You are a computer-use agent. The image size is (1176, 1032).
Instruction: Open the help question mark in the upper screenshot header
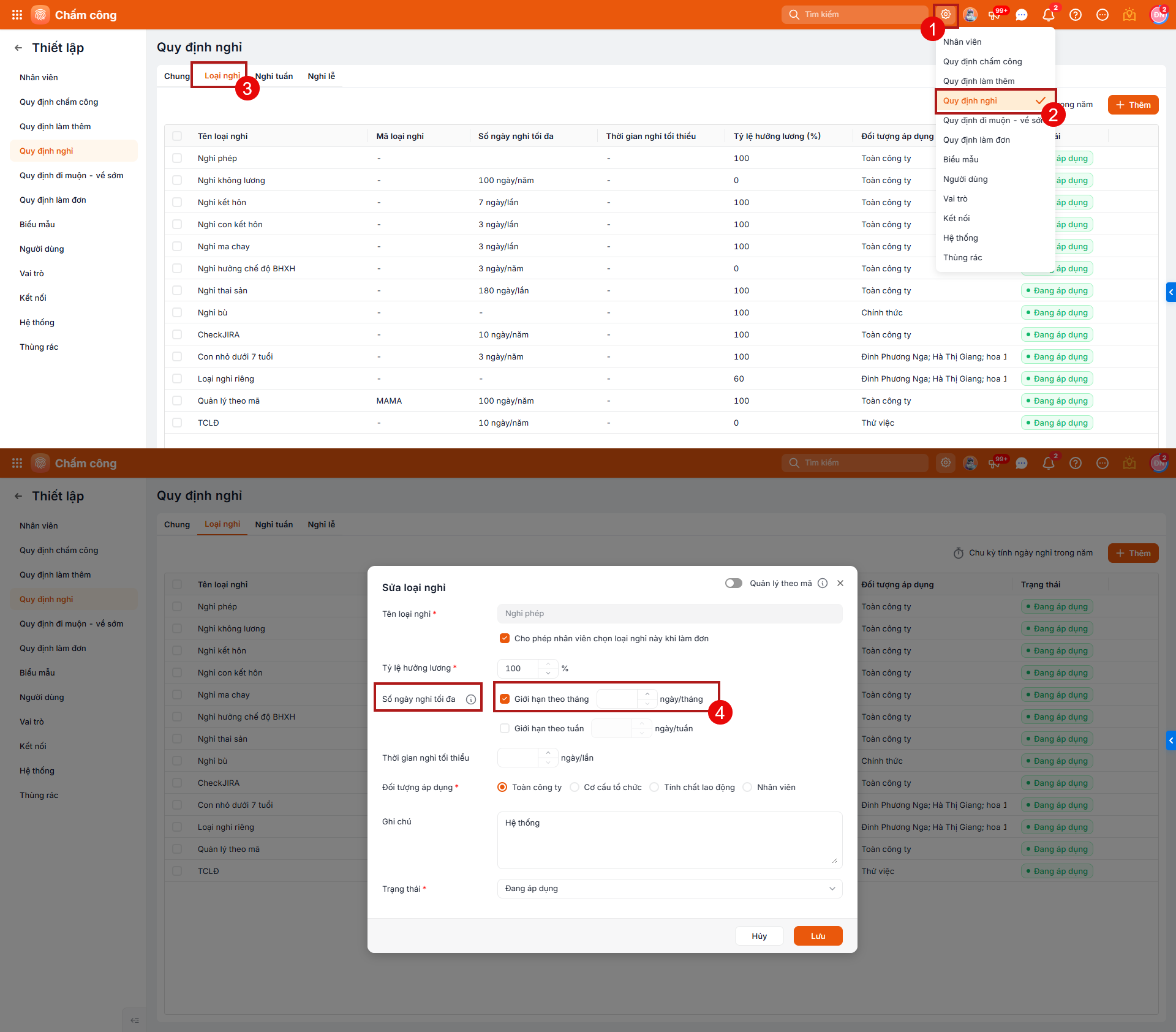tap(1076, 15)
